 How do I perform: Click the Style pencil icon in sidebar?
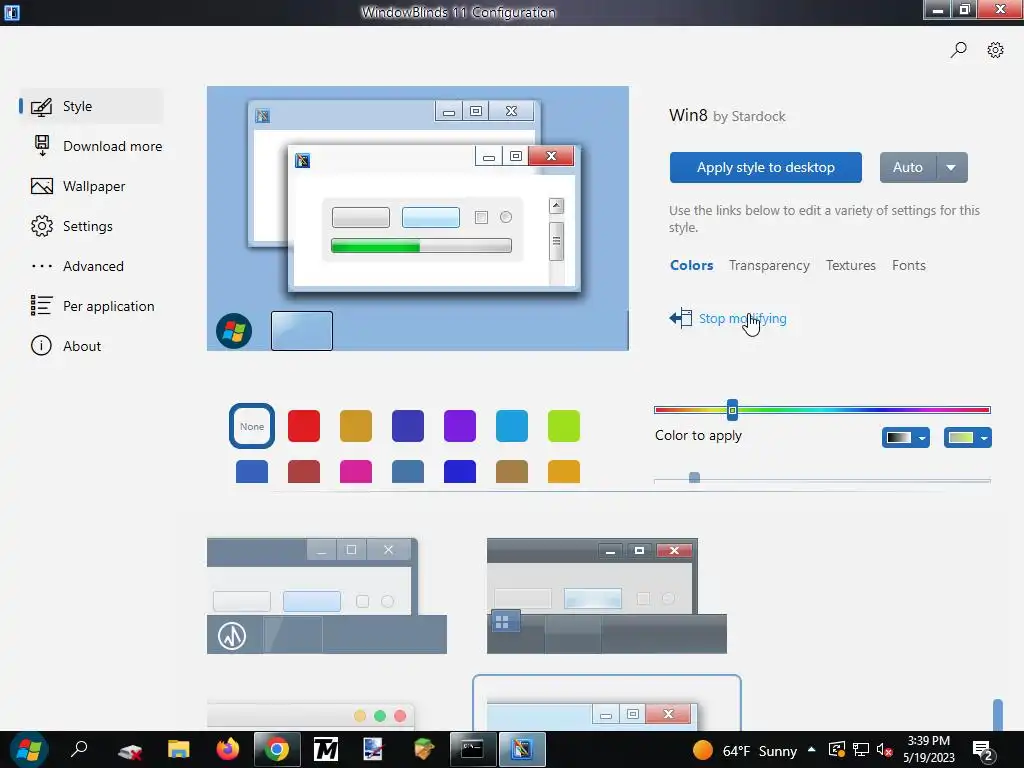click(x=41, y=106)
